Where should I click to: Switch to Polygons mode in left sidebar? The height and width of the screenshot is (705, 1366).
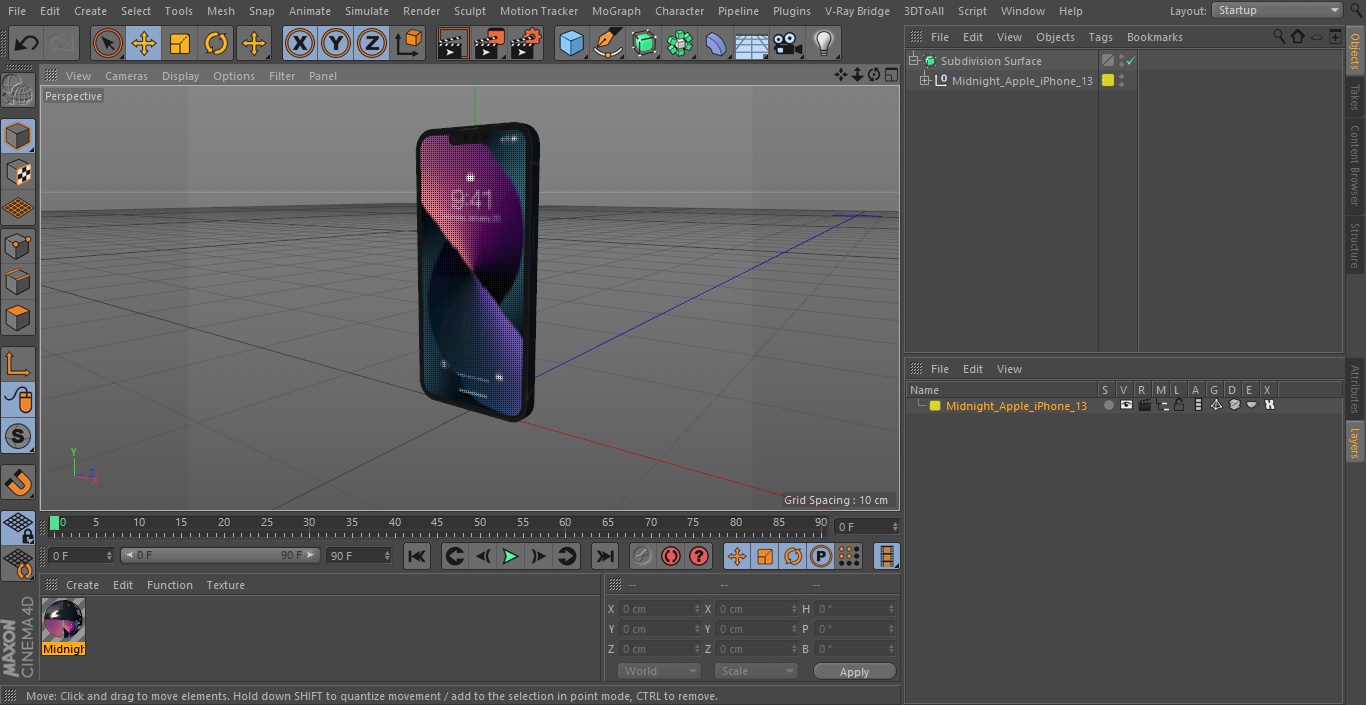[x=18, y=318]
